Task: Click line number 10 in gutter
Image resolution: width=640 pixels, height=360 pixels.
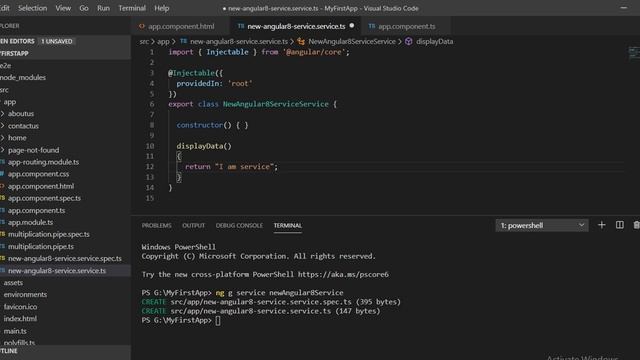Action: pyautogui.click(x=150, y=146)
